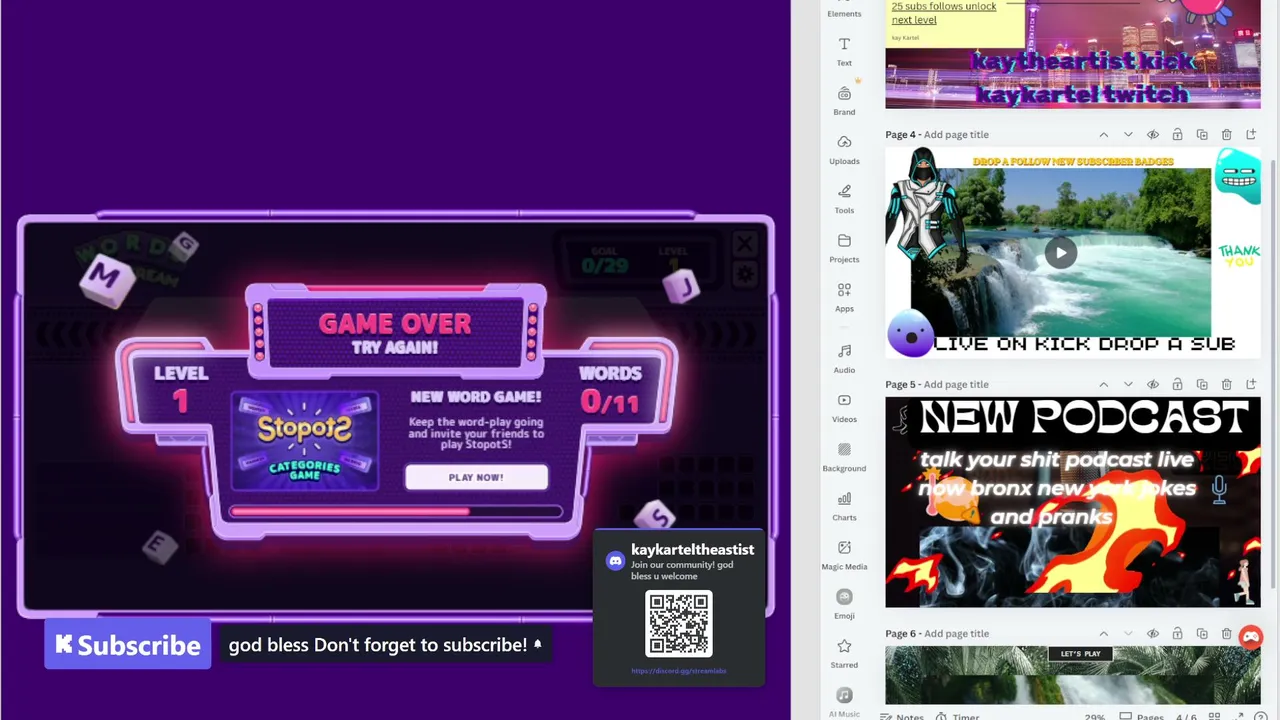1280x720 pixels.
Task: Hide Page 4 using the eye icon
Action: point(1153,135)
